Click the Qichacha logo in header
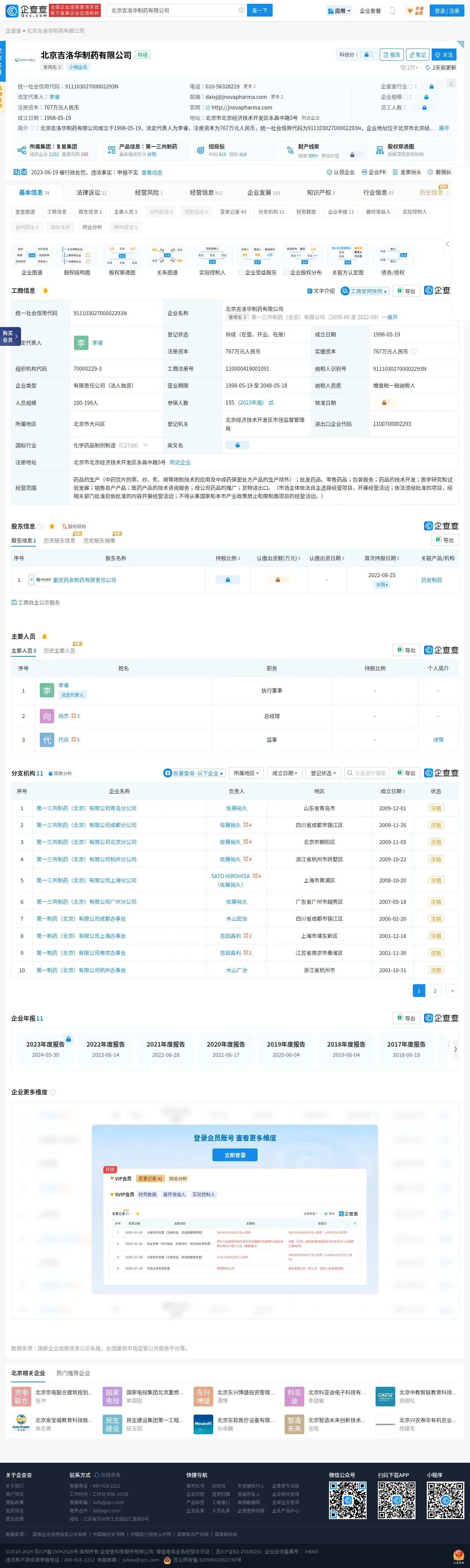The height and width of the screenshot is (1568, 470). (x=26, y=11)
